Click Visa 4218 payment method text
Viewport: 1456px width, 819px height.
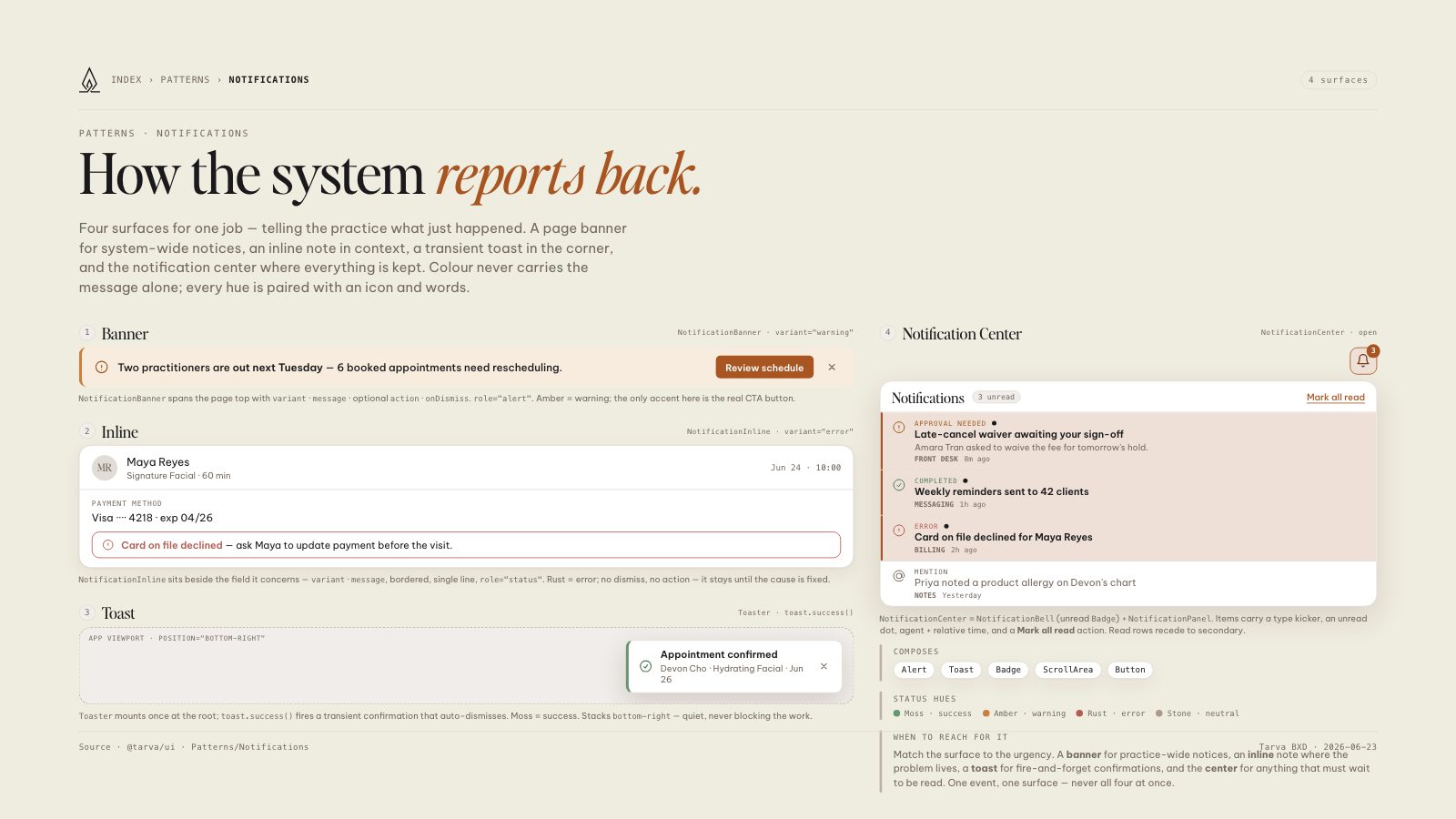(152, 518)
